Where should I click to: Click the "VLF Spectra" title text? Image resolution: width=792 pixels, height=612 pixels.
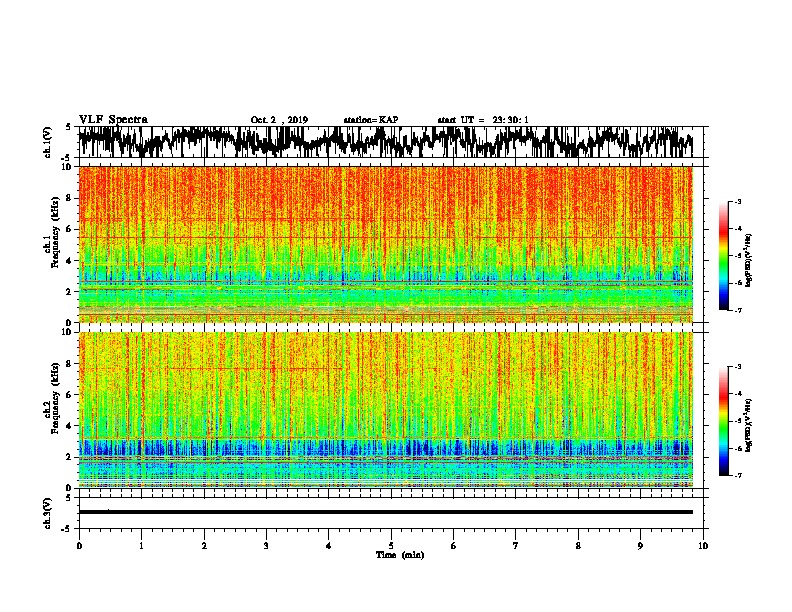tap(113, 120)
